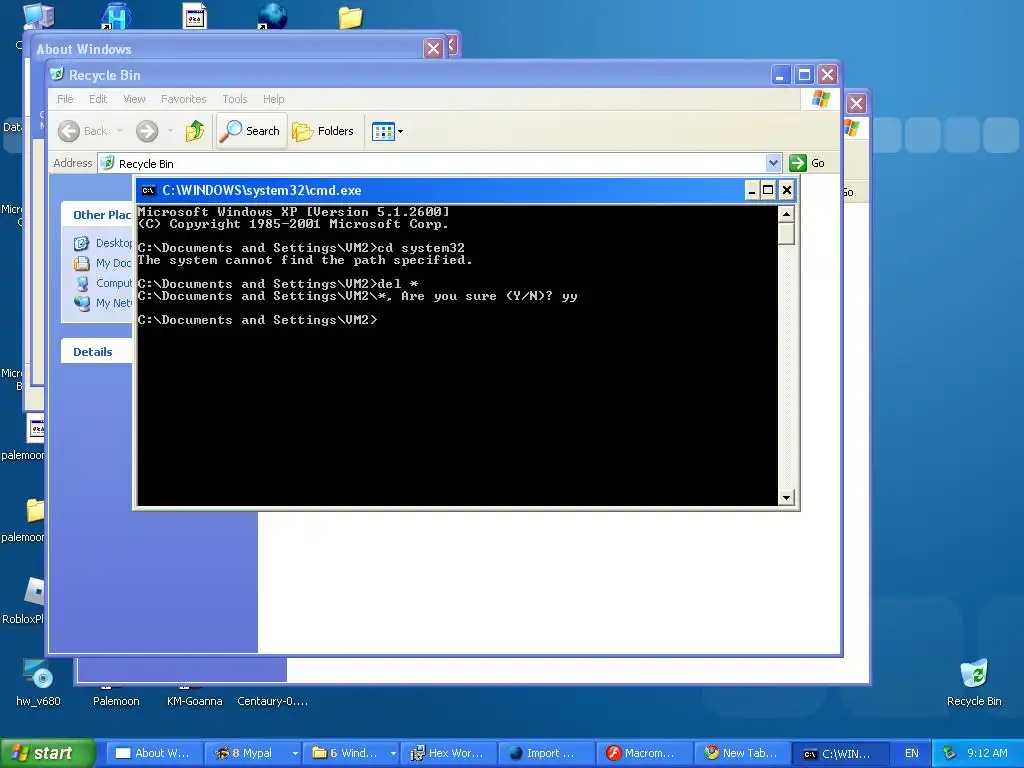1024x768 pixels.
Task: Expand the Forward history dropdown arrow
Action: [170, 131]
